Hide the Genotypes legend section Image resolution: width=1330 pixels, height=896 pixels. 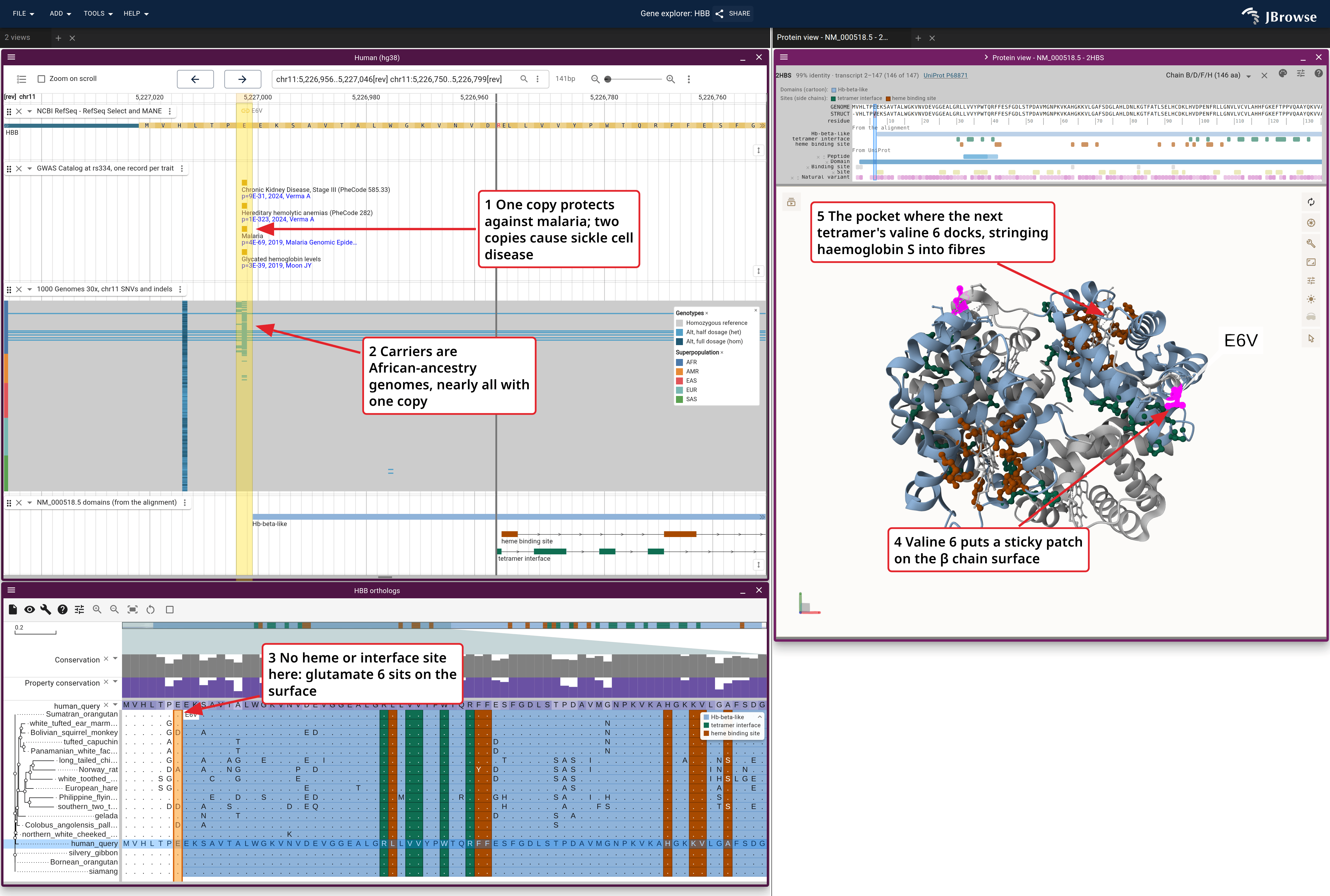[706, 313]
